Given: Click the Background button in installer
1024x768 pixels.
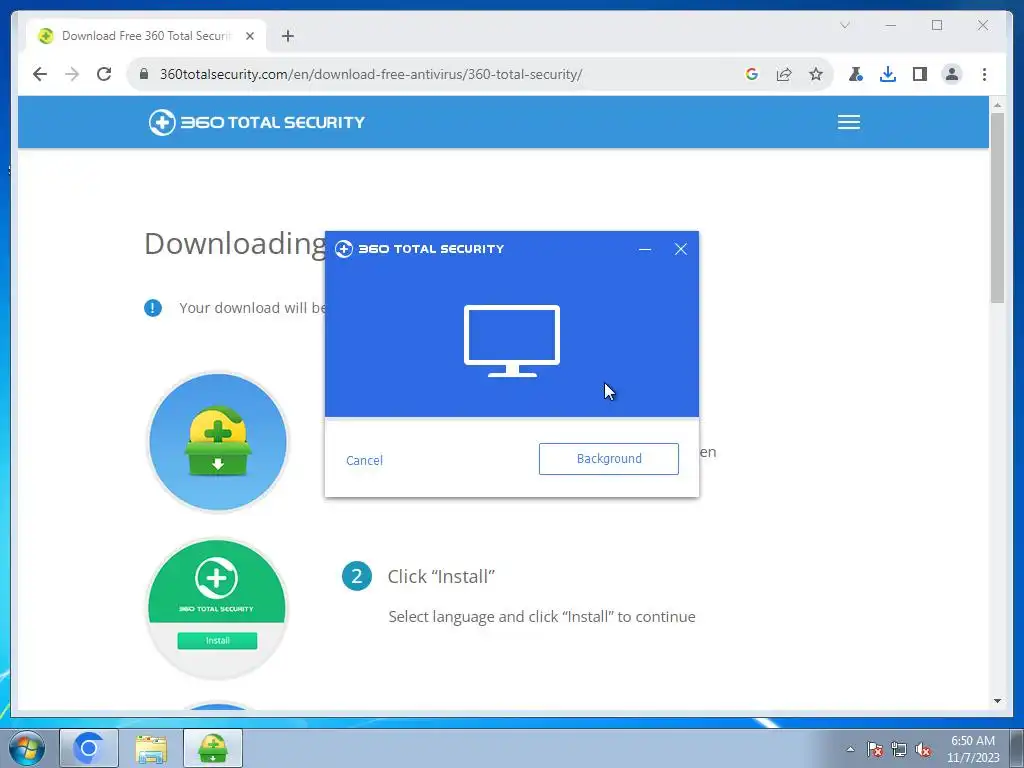Looking at the screenshot, I should click(608, 459).
